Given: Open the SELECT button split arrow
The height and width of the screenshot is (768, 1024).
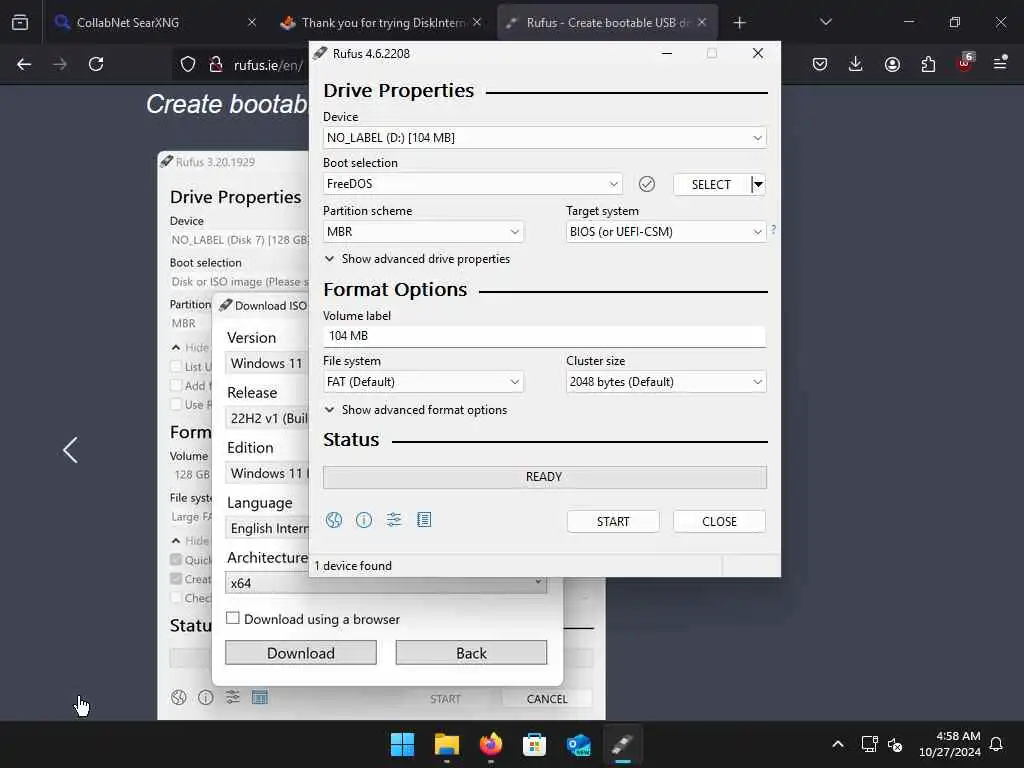Looking at the screenshot, I should click(758, 184).
